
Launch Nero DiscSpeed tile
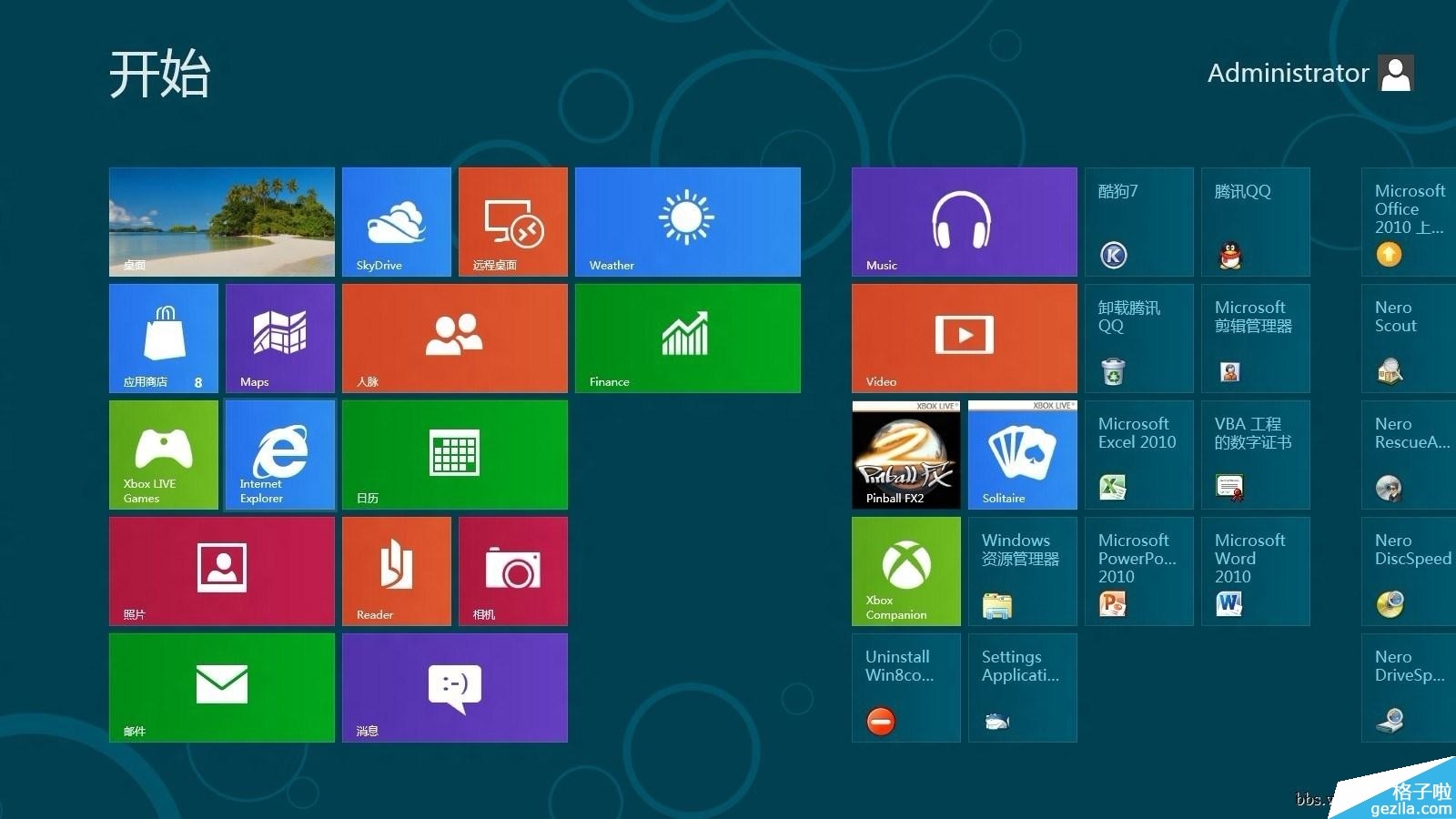tap(1409, 571)
